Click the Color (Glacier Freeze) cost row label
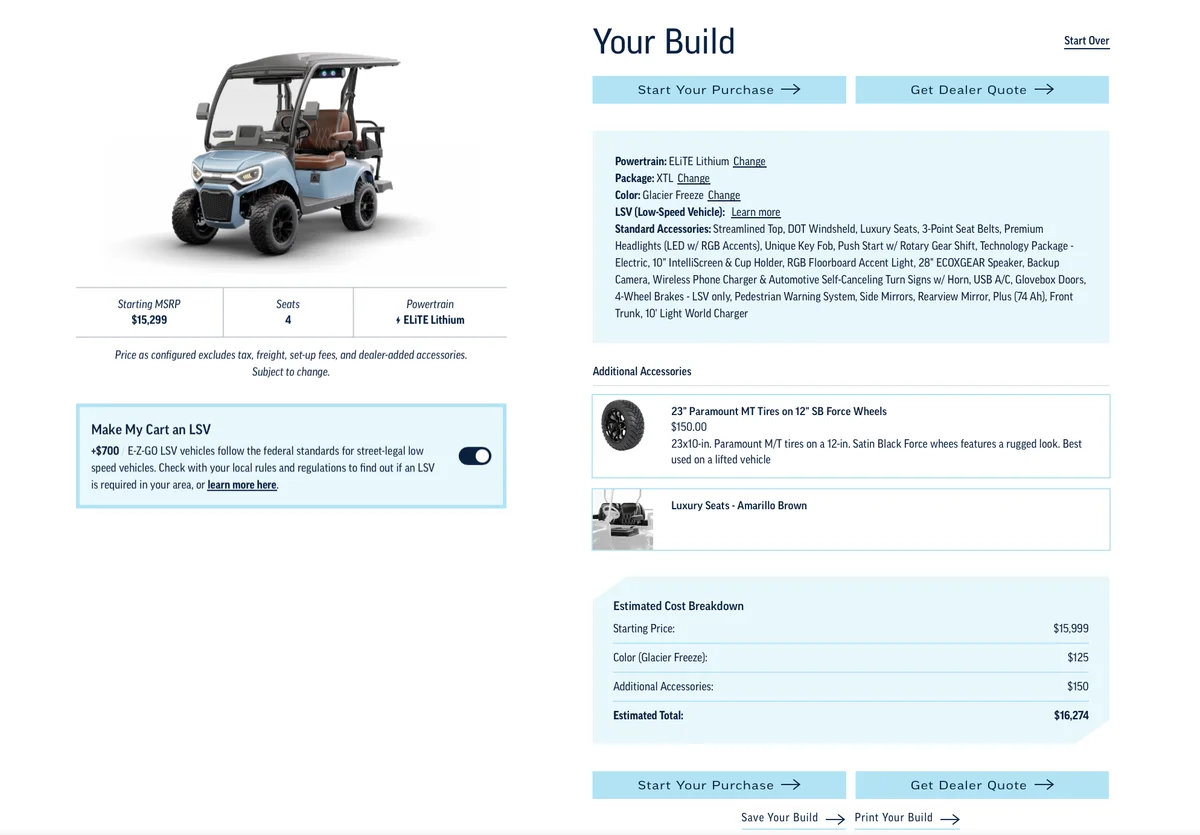 660,657
